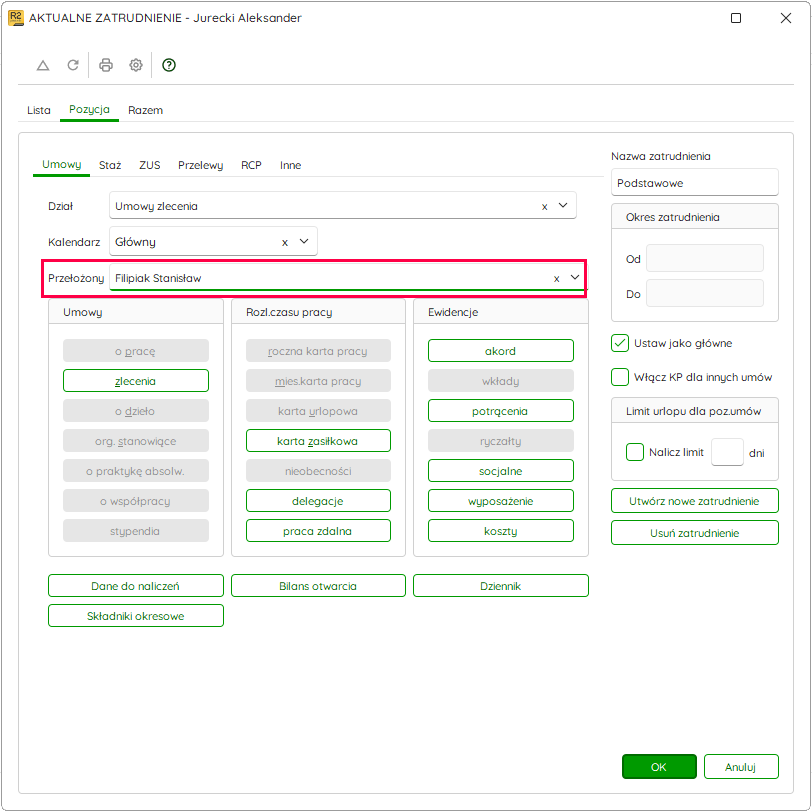
Task: Expand the Przełożony dropdown arrow
Action: [x=575, y=278]
